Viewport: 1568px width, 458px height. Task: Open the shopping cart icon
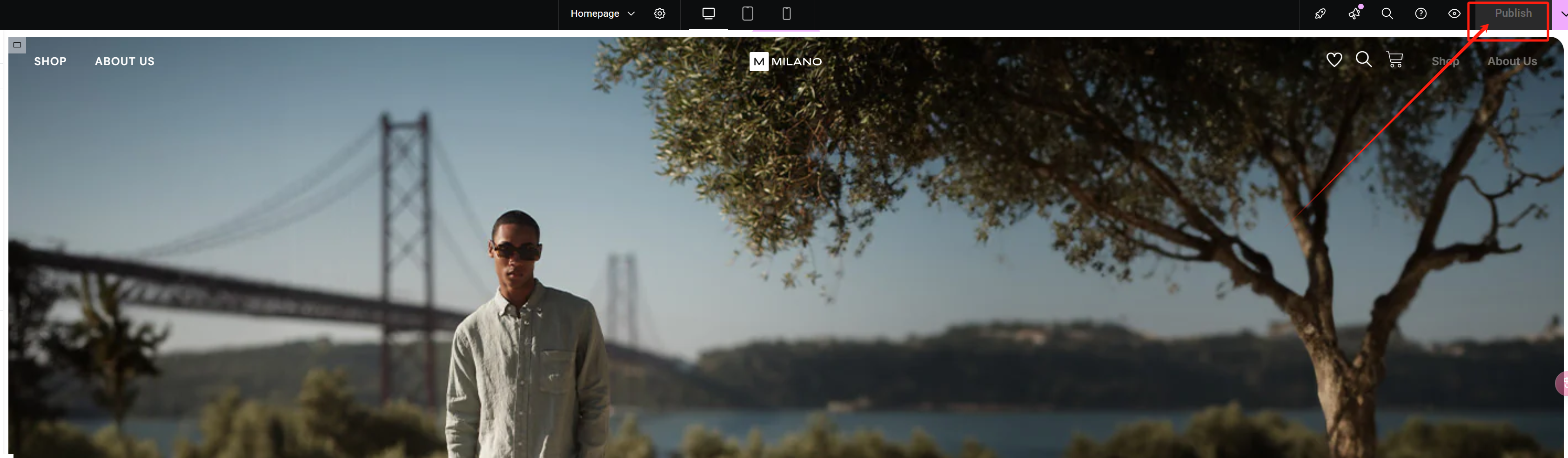(1394, 60)
